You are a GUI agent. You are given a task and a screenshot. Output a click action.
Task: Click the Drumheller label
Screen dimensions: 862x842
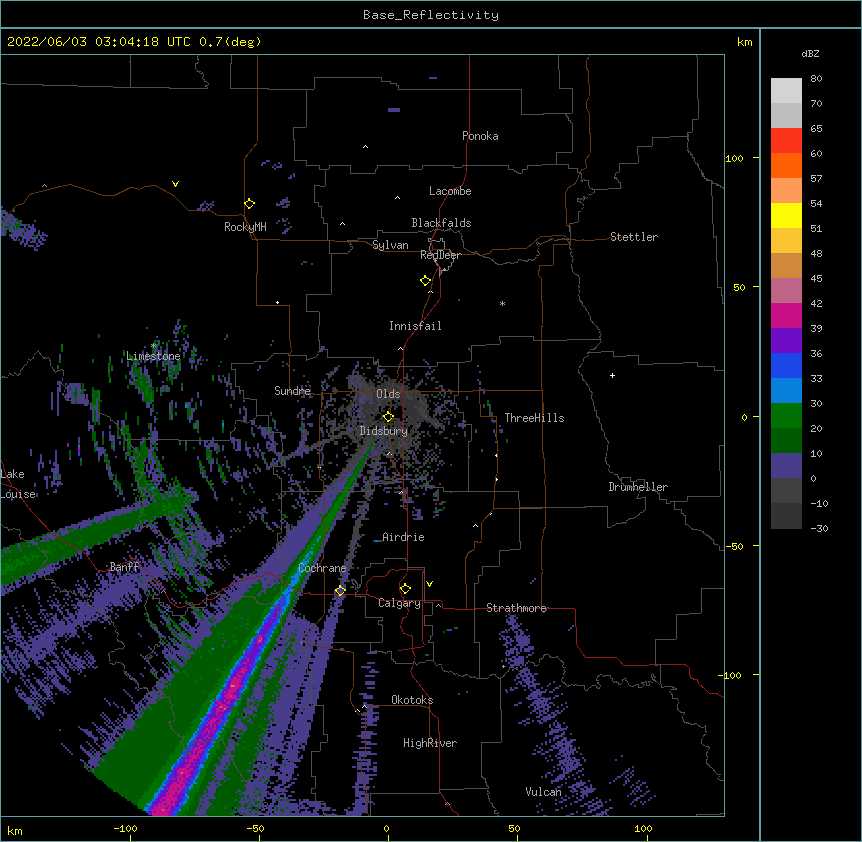point(638,487)
